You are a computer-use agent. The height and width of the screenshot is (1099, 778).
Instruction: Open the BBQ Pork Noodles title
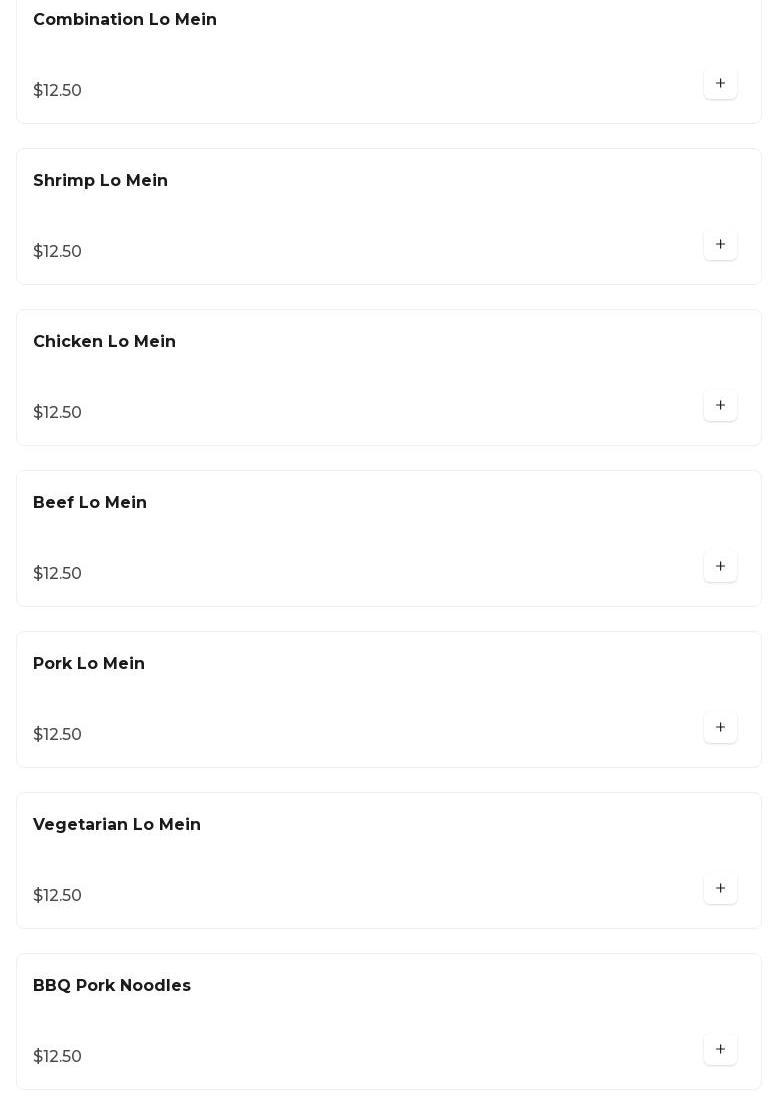[112, 986]
